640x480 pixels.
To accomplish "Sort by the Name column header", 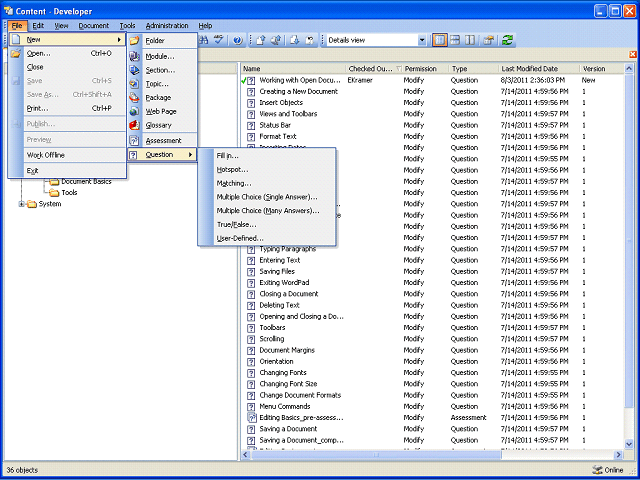I will (x=293, y=69).
